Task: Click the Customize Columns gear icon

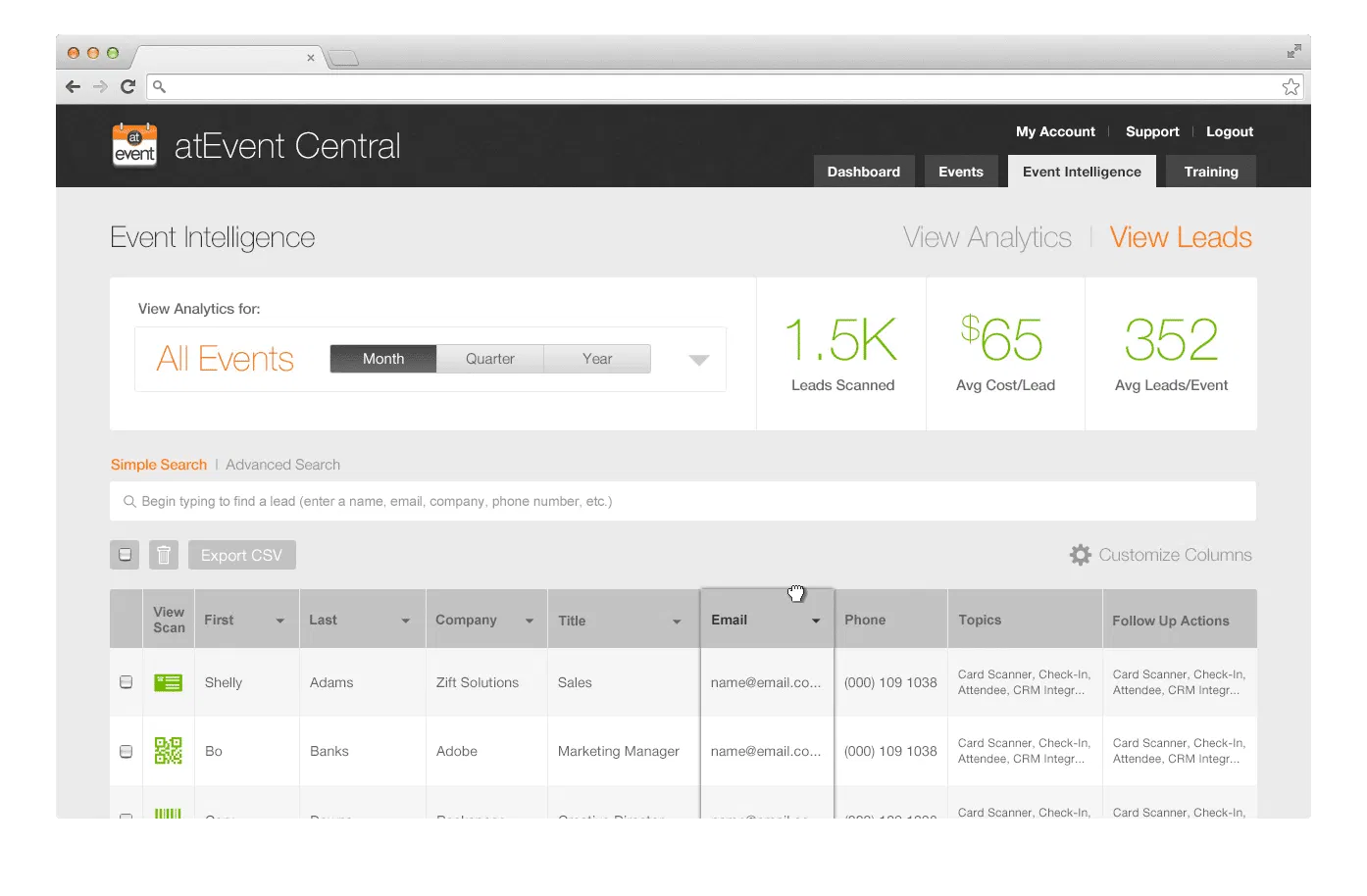Action: [1080, 555]
